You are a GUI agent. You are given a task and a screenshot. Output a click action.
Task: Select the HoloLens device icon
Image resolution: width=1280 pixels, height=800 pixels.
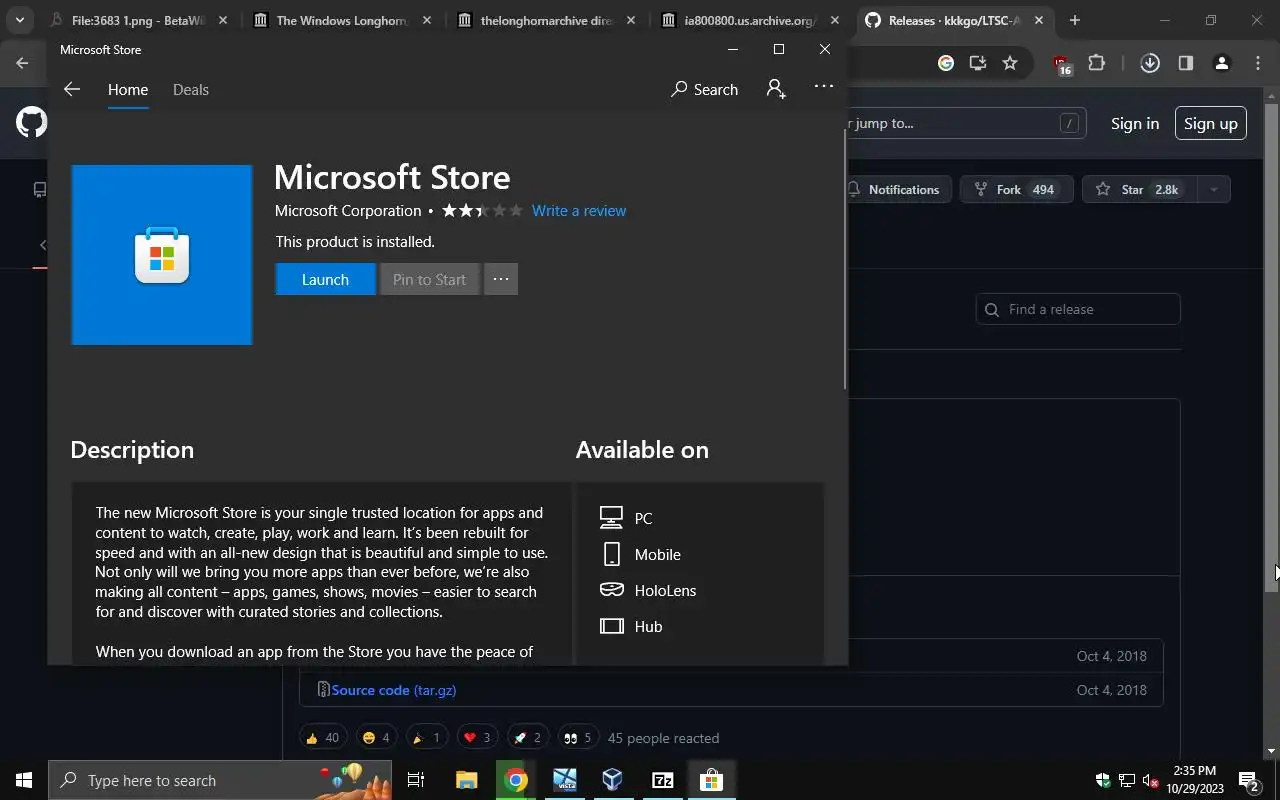(611, 590)
